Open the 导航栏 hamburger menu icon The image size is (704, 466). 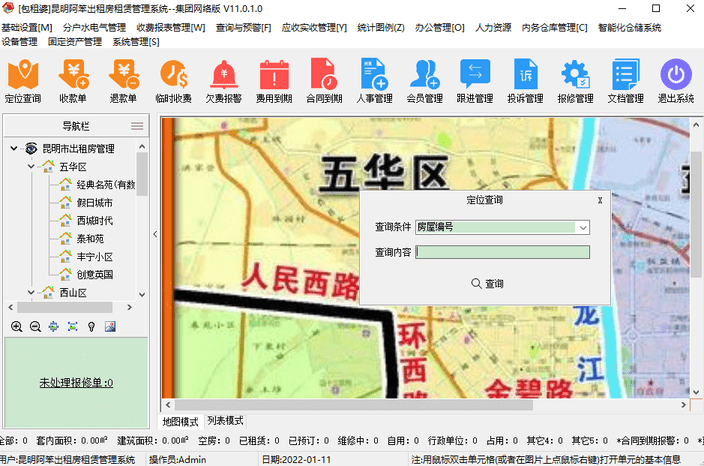[137, 126]
